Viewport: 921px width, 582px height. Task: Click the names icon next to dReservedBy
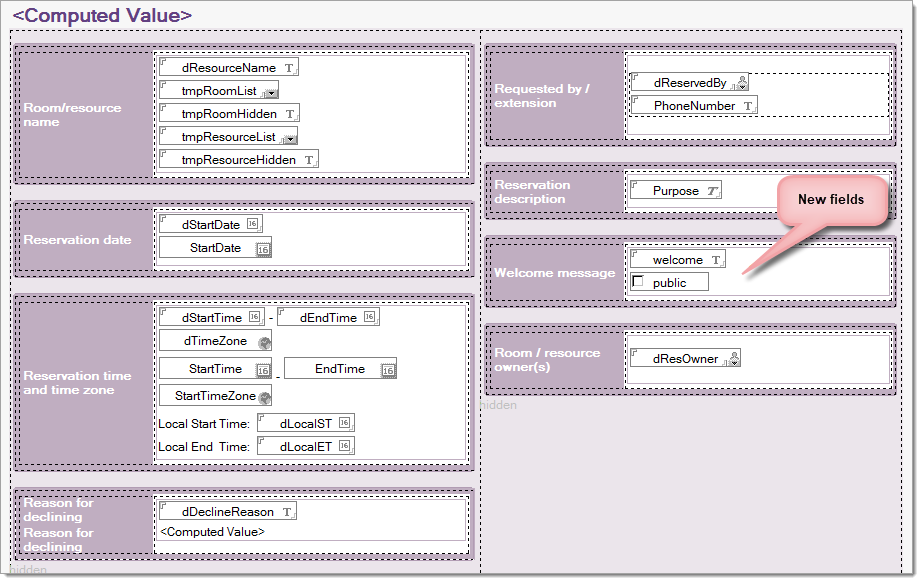point(740,84)
